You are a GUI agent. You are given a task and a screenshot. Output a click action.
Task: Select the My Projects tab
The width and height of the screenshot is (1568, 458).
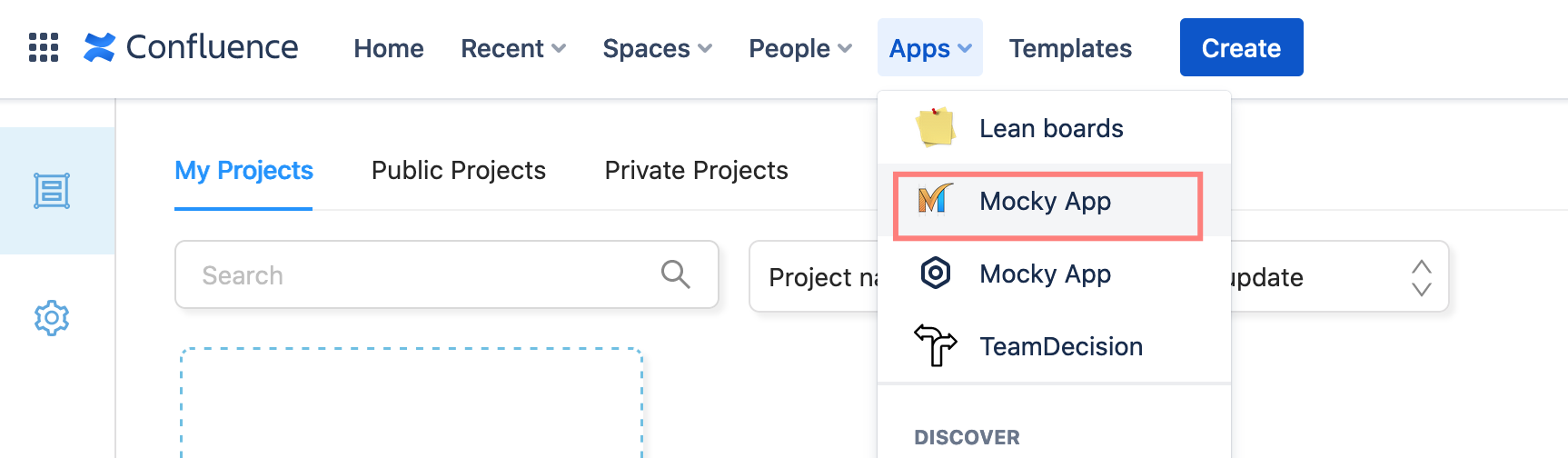tap(243, 171)
